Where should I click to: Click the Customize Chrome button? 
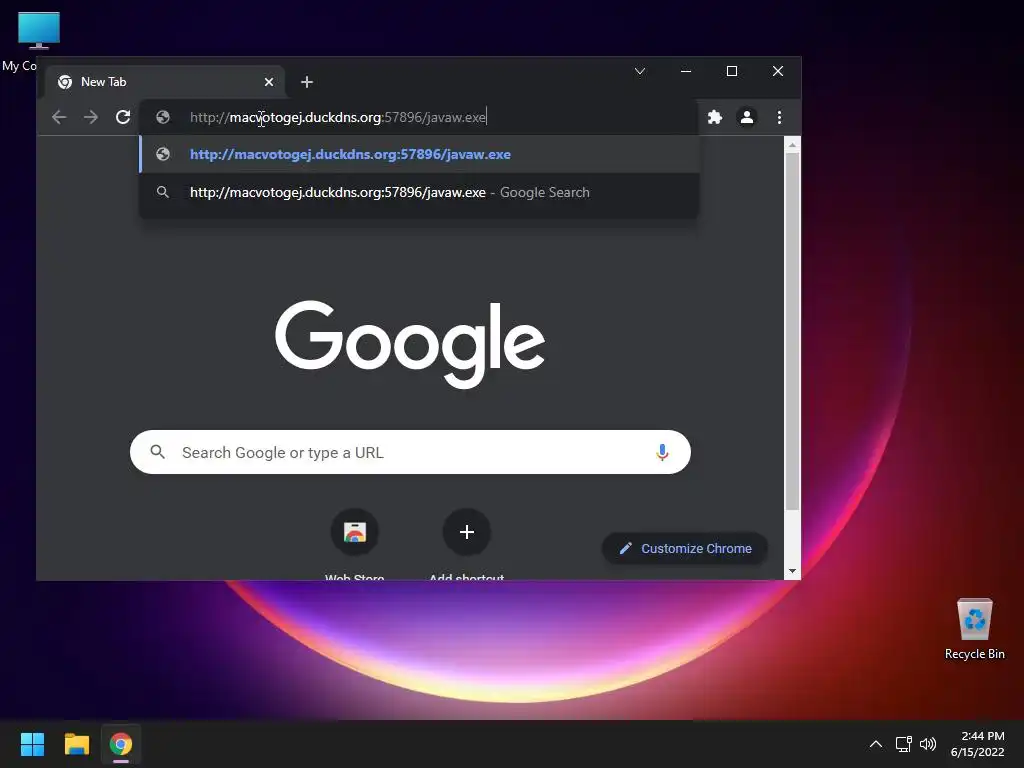(x=684, y=549)
